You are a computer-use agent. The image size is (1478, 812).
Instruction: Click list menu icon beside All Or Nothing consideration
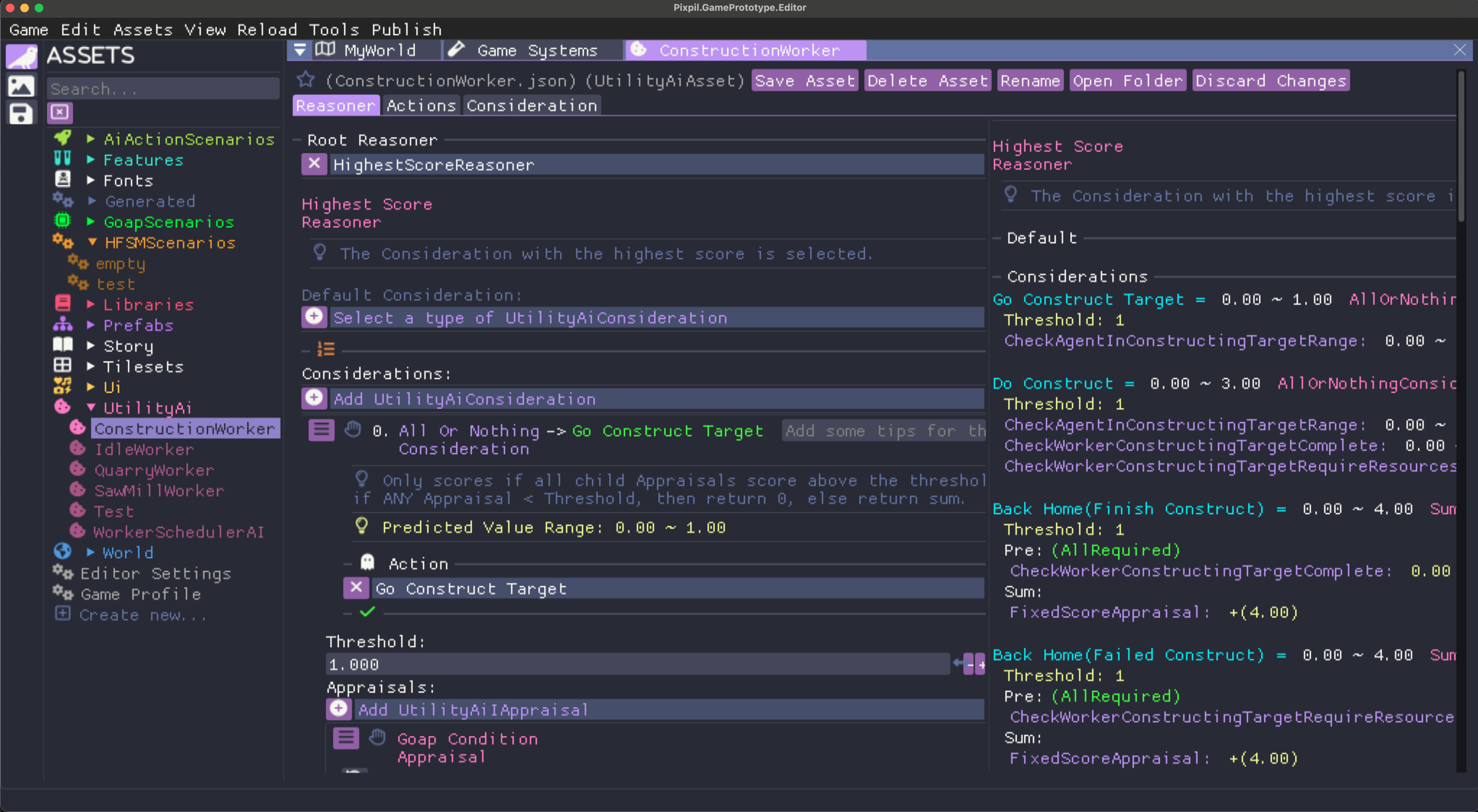click(321, 430)
